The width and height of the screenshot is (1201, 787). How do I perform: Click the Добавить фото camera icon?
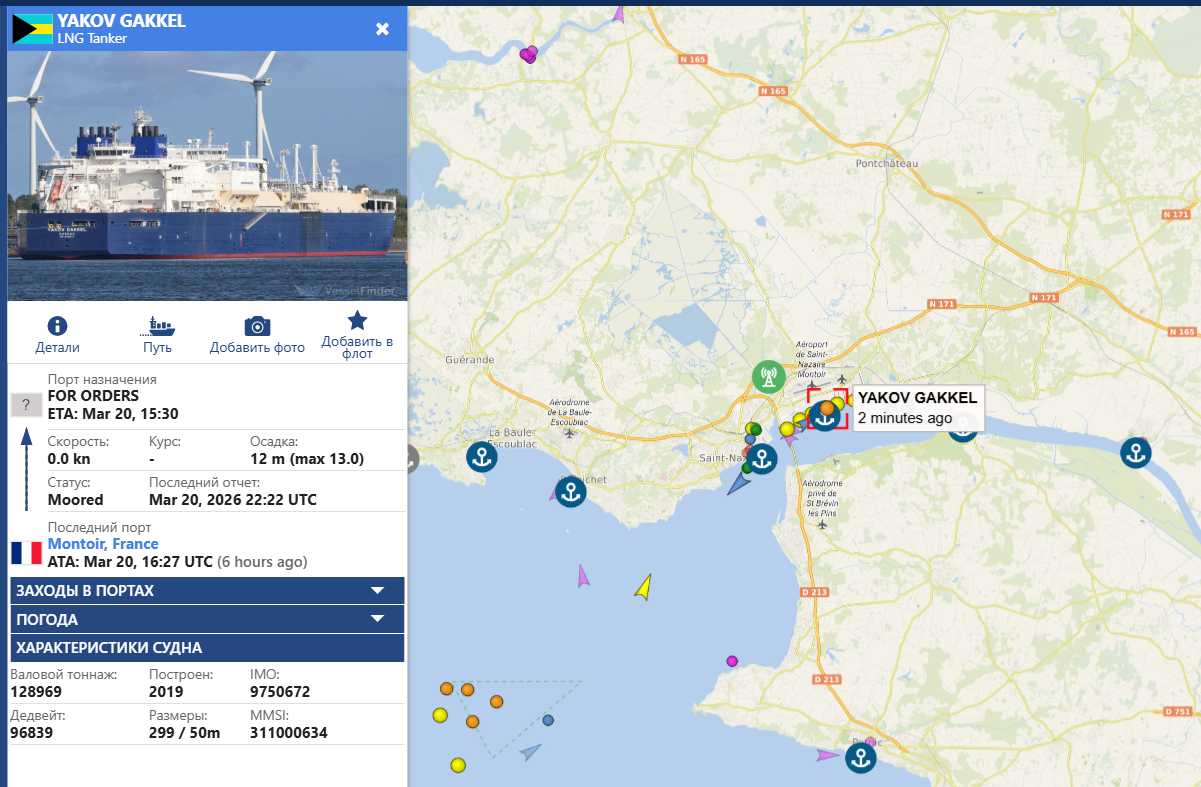coord(257,326)
